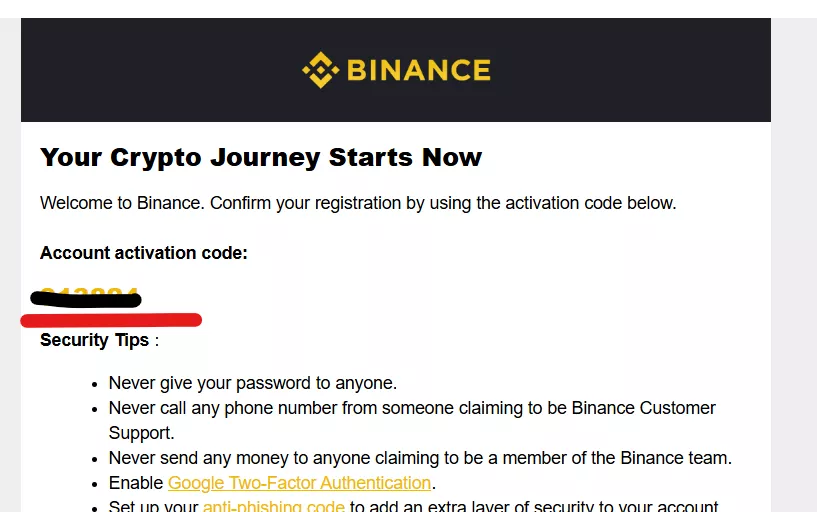Click the BINANCE wordmark in header
The height and width of the screenshot is (512, 817).
pyautogui.click(x=418, y=70)
